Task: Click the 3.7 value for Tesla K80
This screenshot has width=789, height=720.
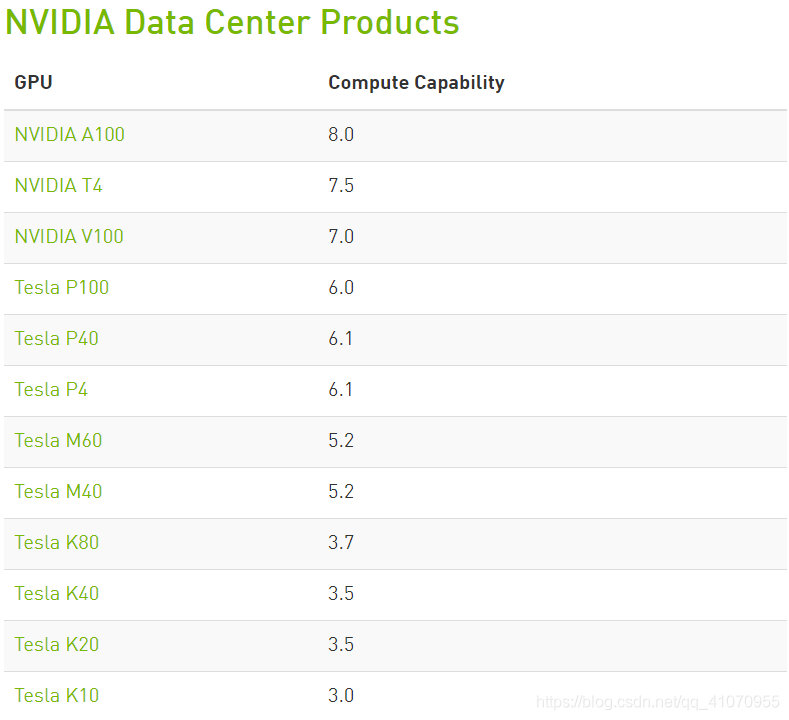Action: [341, 542]
